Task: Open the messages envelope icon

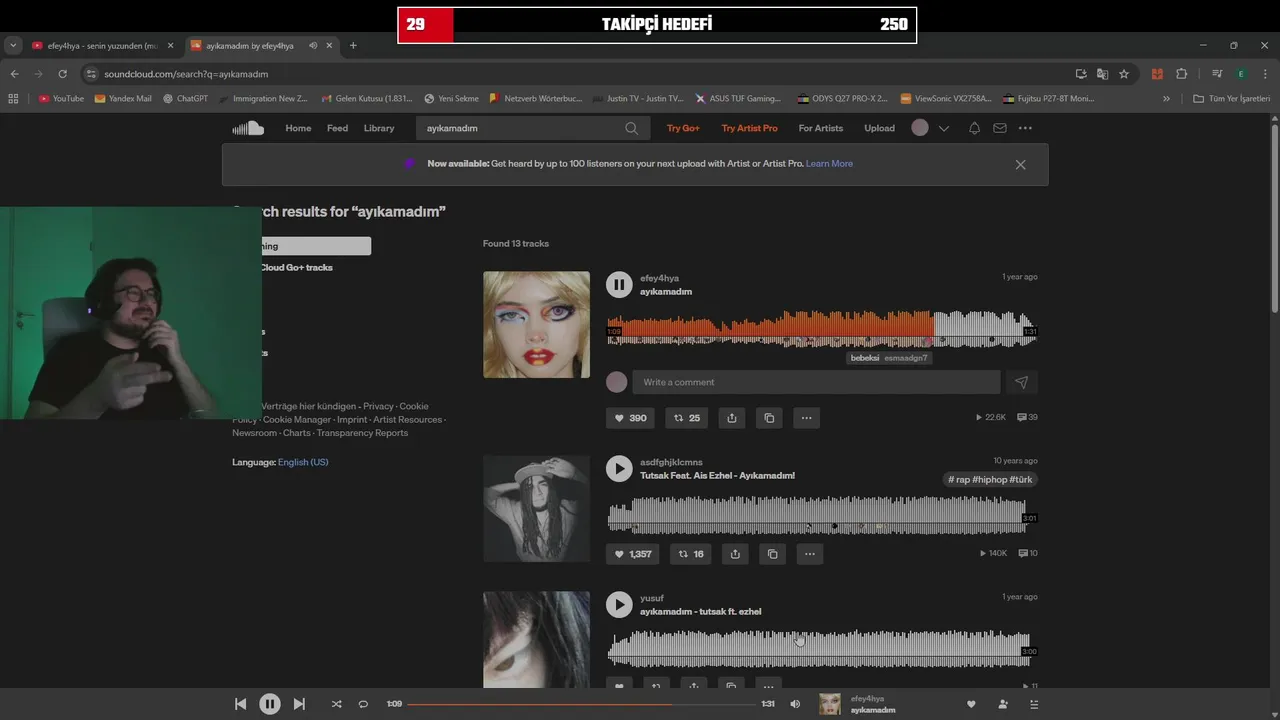Action: (1000, 128)
